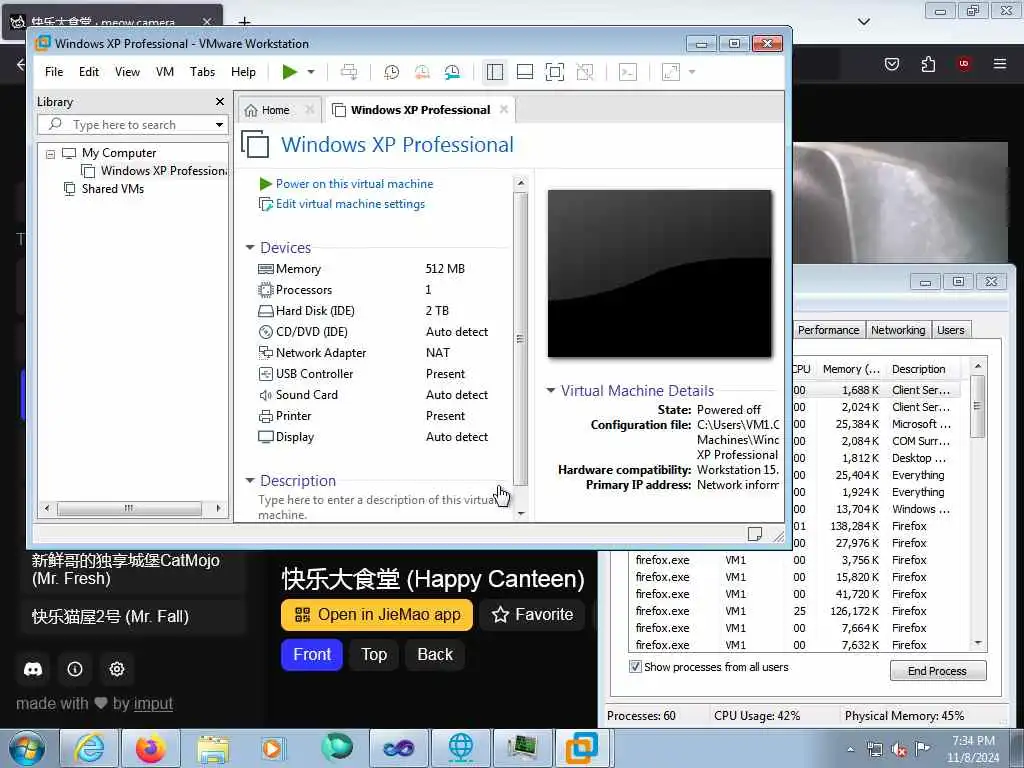The image size is (1024, 768).
Task: Open the stretch display dropdown arrow
Action: [692, 72]
